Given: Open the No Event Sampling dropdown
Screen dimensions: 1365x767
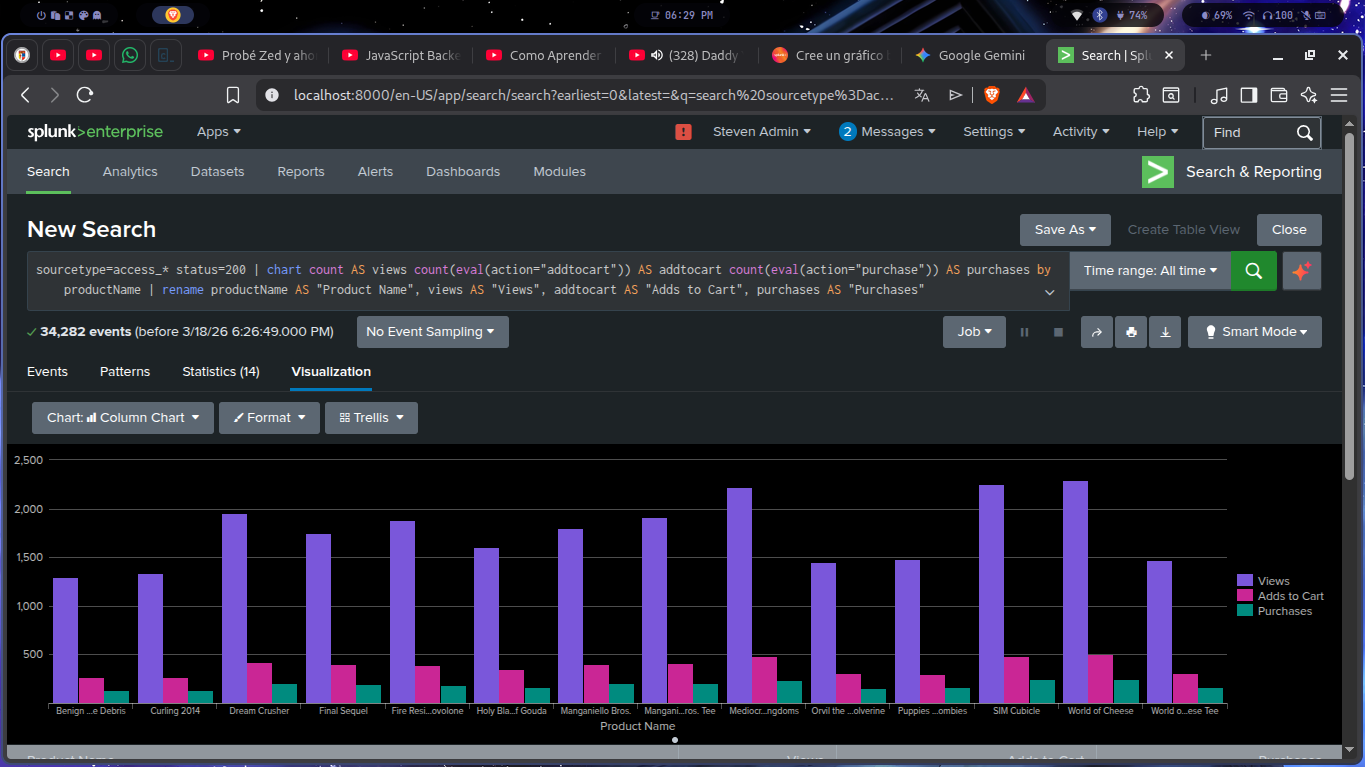Looking at the screenshot, I should (431, 332).
